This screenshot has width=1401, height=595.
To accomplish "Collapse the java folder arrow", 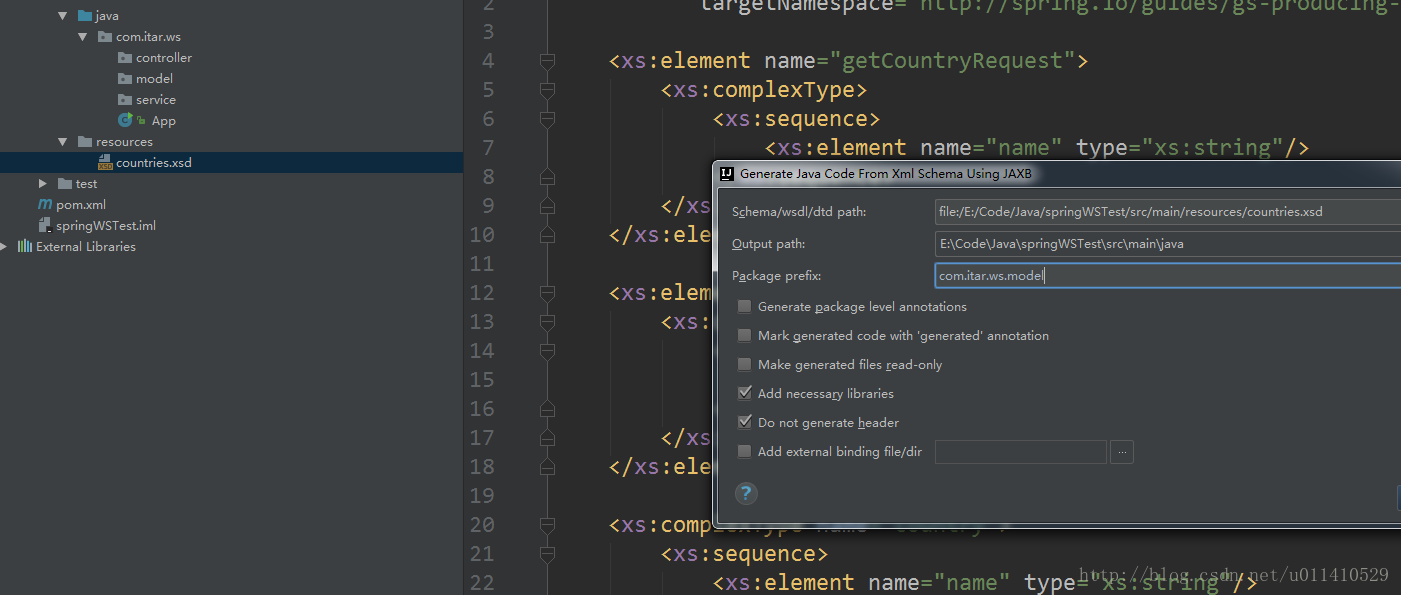I will [62, 16].
